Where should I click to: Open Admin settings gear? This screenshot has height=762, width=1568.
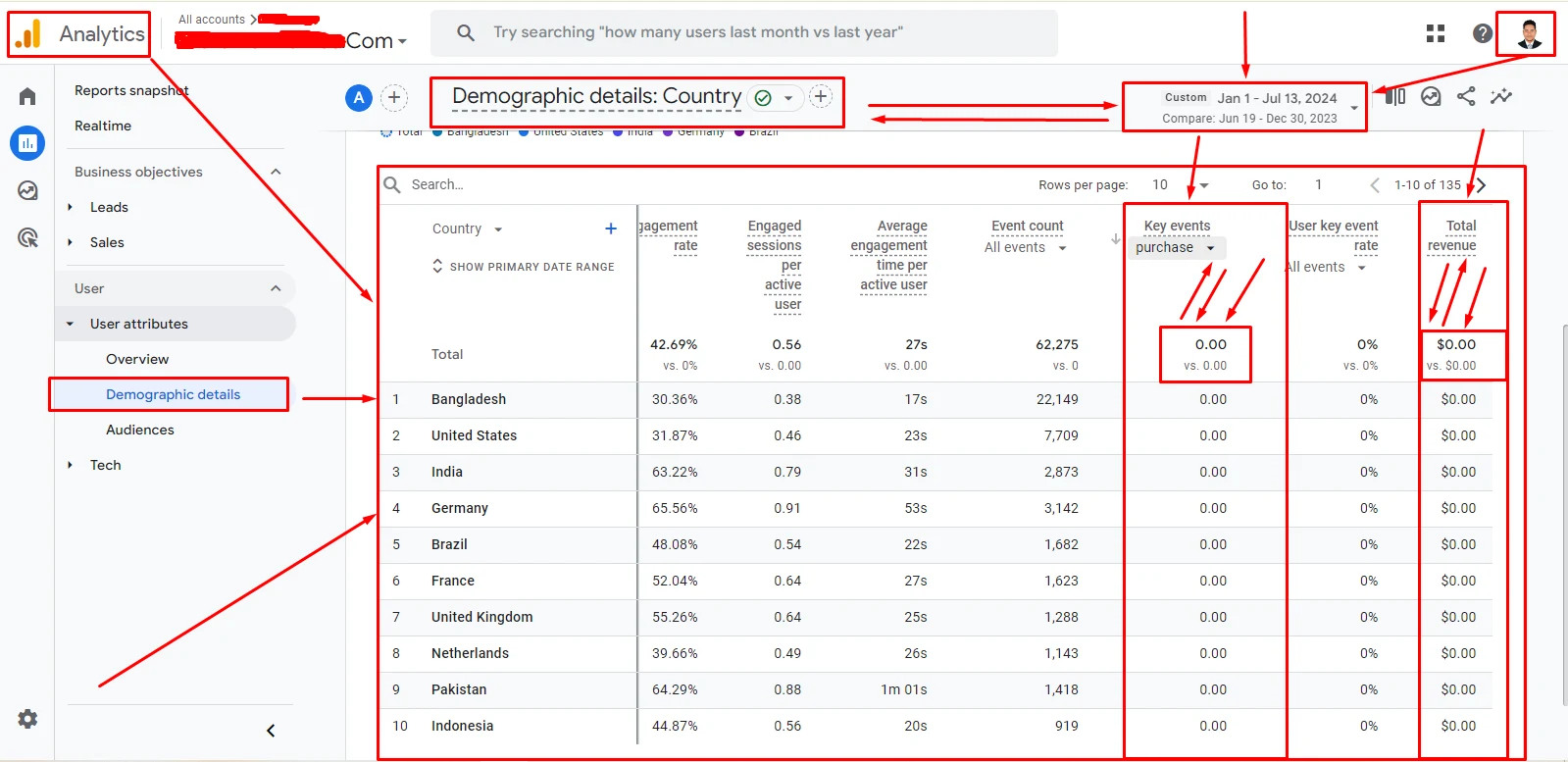pos(27,719)
